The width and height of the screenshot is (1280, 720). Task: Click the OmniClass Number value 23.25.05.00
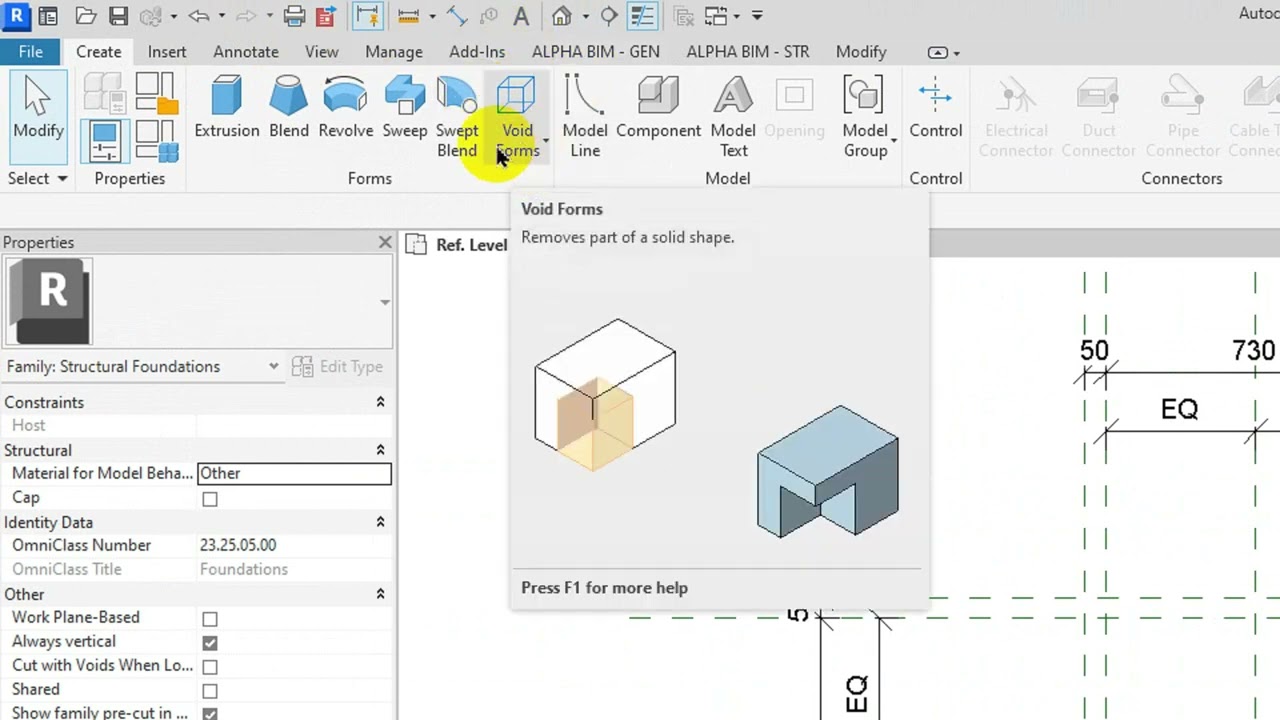point(238,545)
